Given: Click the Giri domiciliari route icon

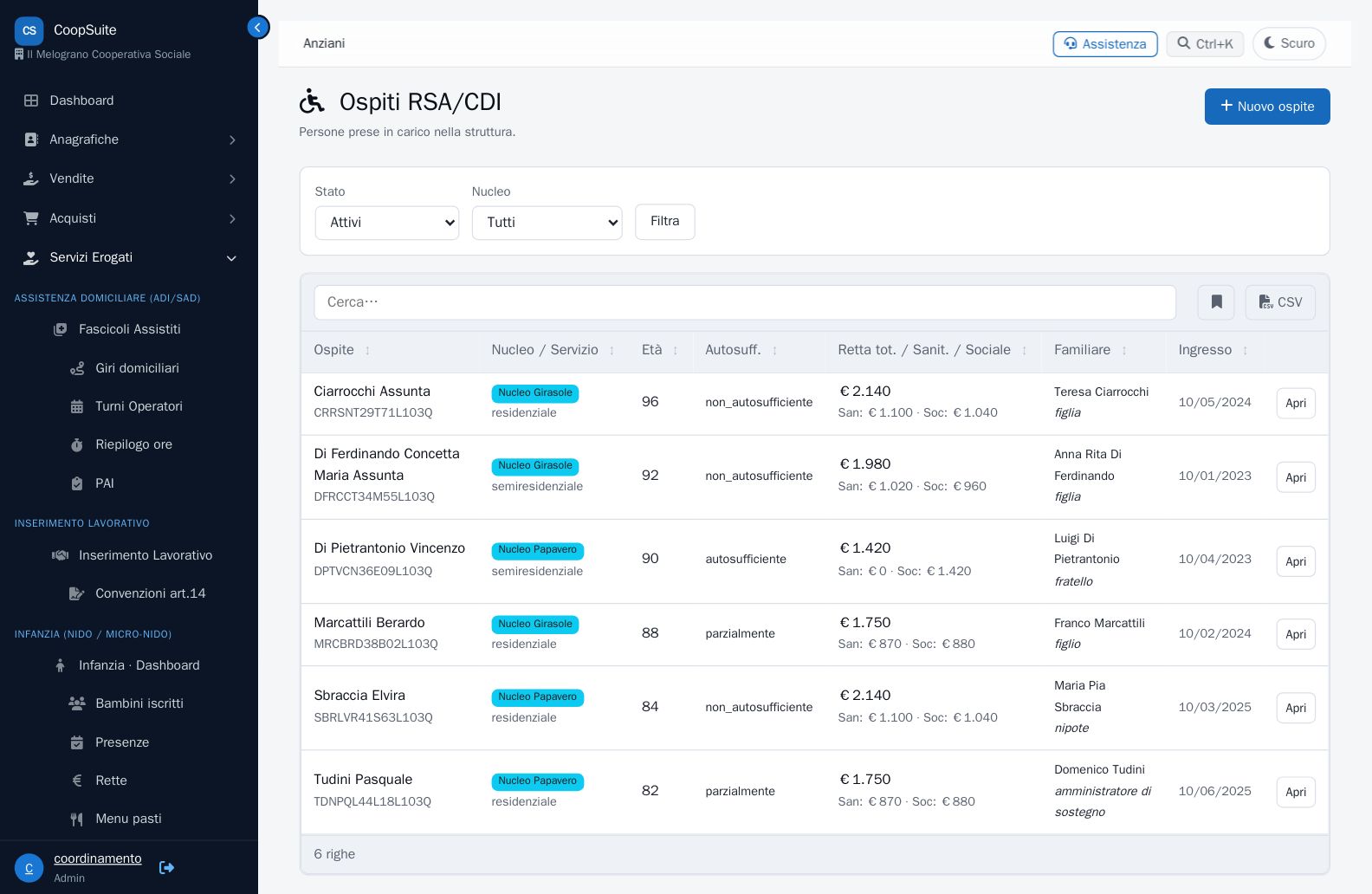Looking at the screenshot, I should coord(77,368).
